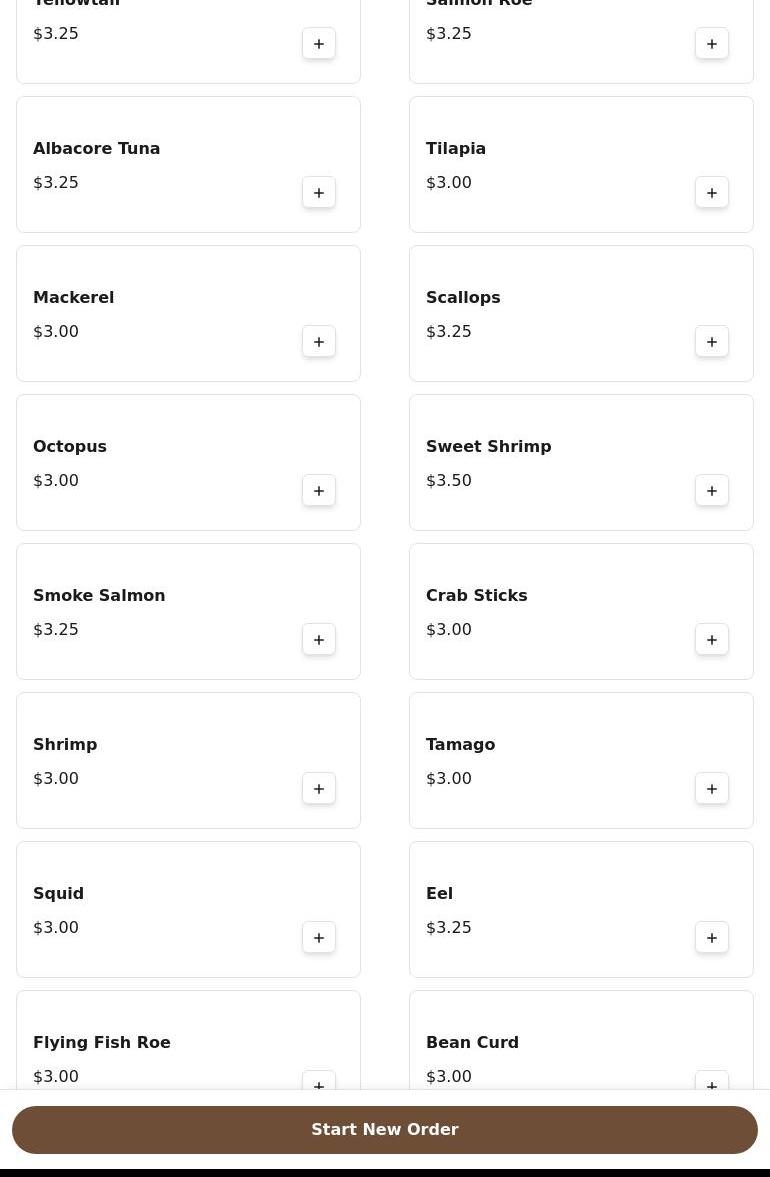Add Tamago with the plus icon
Screen dimensions: 770x1177
pyautogui.click(x=712, y=789)
